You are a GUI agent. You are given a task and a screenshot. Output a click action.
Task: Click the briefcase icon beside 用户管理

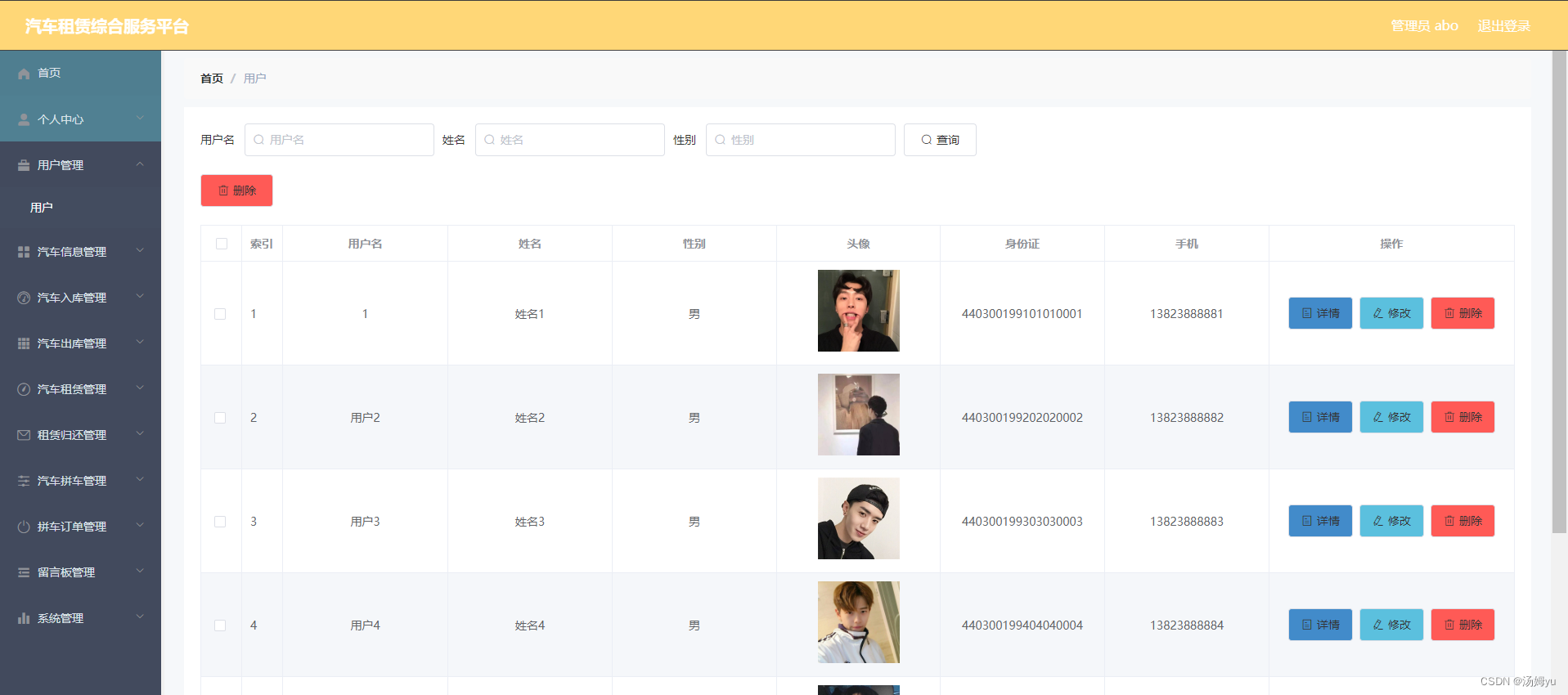click(24, 165)
